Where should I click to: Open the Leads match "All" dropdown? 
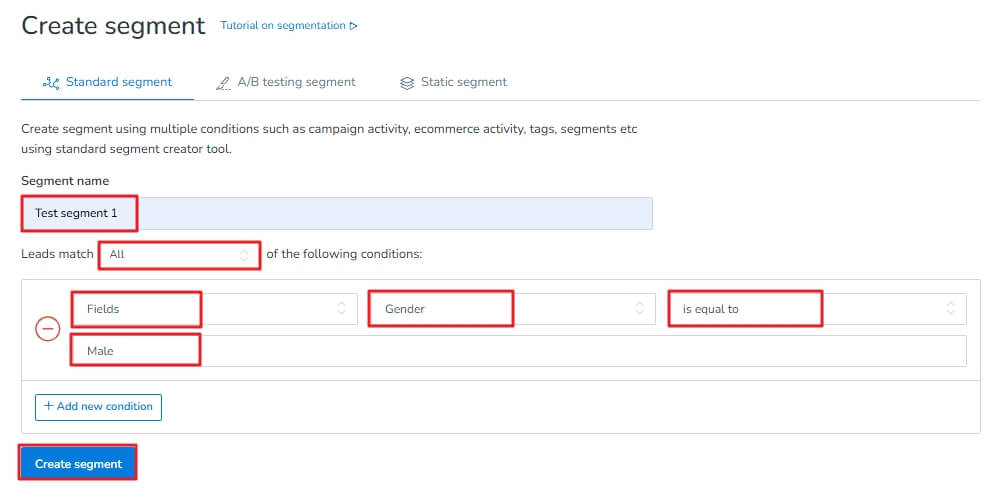point(179,255)
